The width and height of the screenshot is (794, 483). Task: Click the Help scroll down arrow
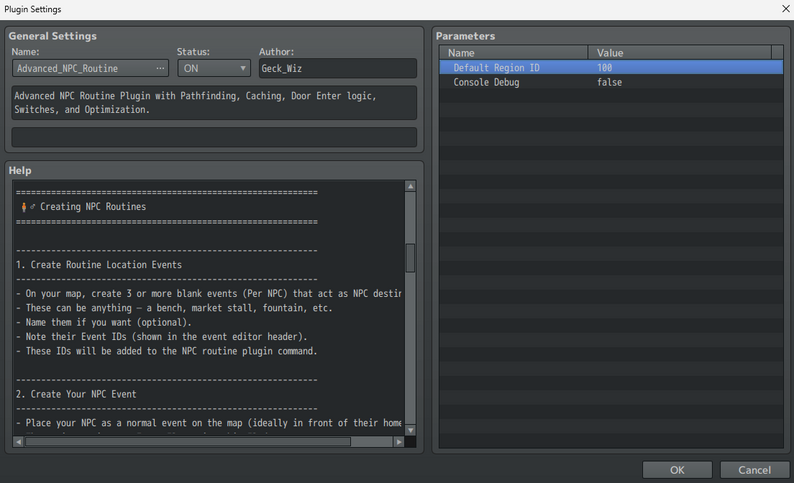click(411, 430)
